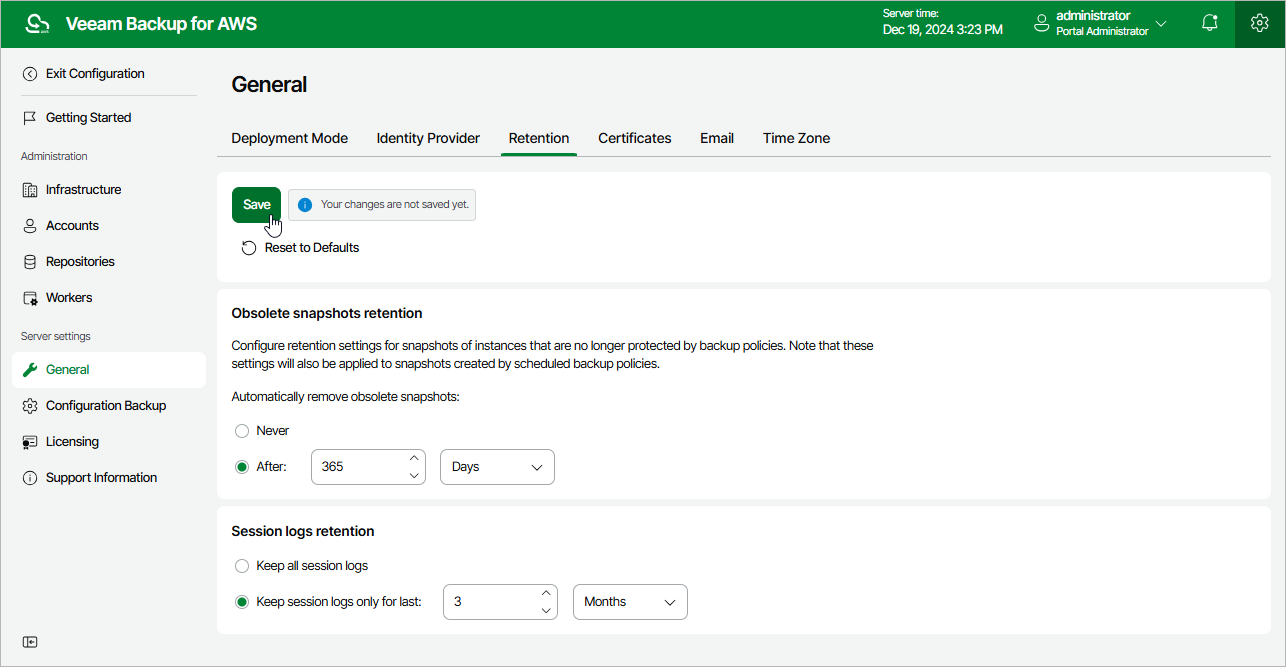Click the green Save button

point(256,204)
